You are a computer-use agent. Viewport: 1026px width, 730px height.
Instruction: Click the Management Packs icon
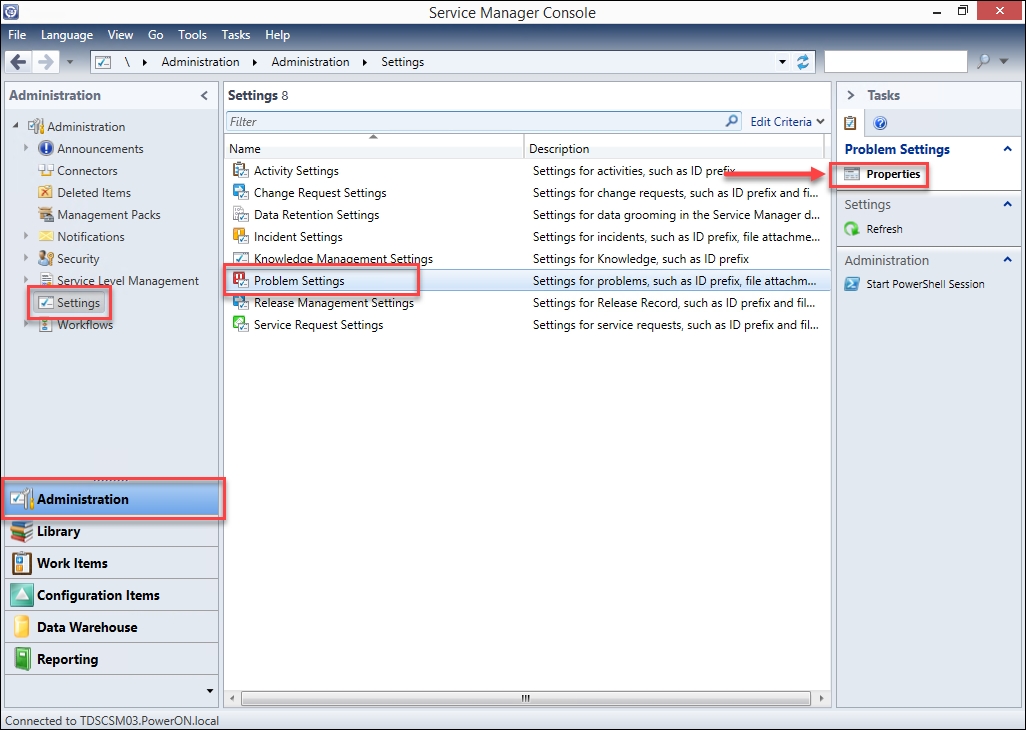pyautogui.click(x=46, y=215)
